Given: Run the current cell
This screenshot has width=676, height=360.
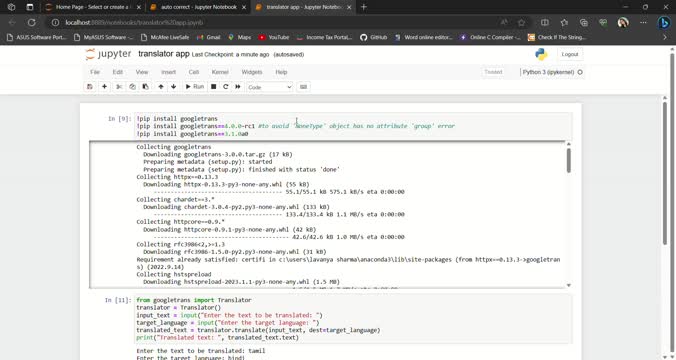Looking at the screenshot, I should 194,87.
